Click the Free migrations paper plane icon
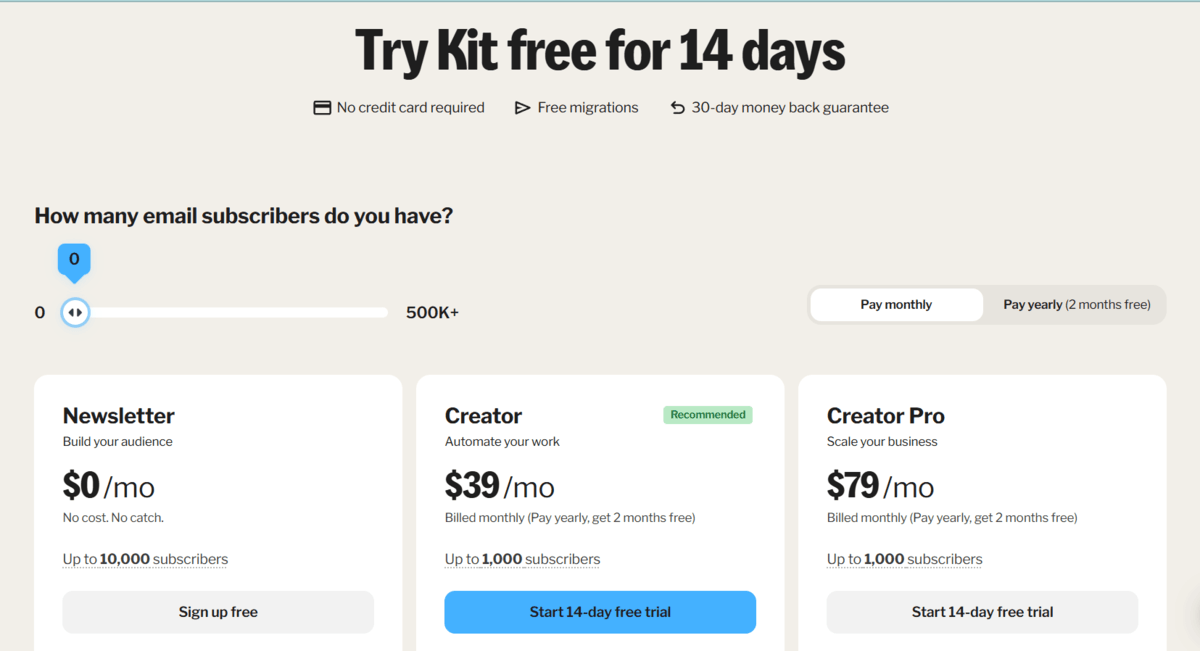Image resolution: width=1200 pixels, height=651 pixels. (x=522, y=106)
